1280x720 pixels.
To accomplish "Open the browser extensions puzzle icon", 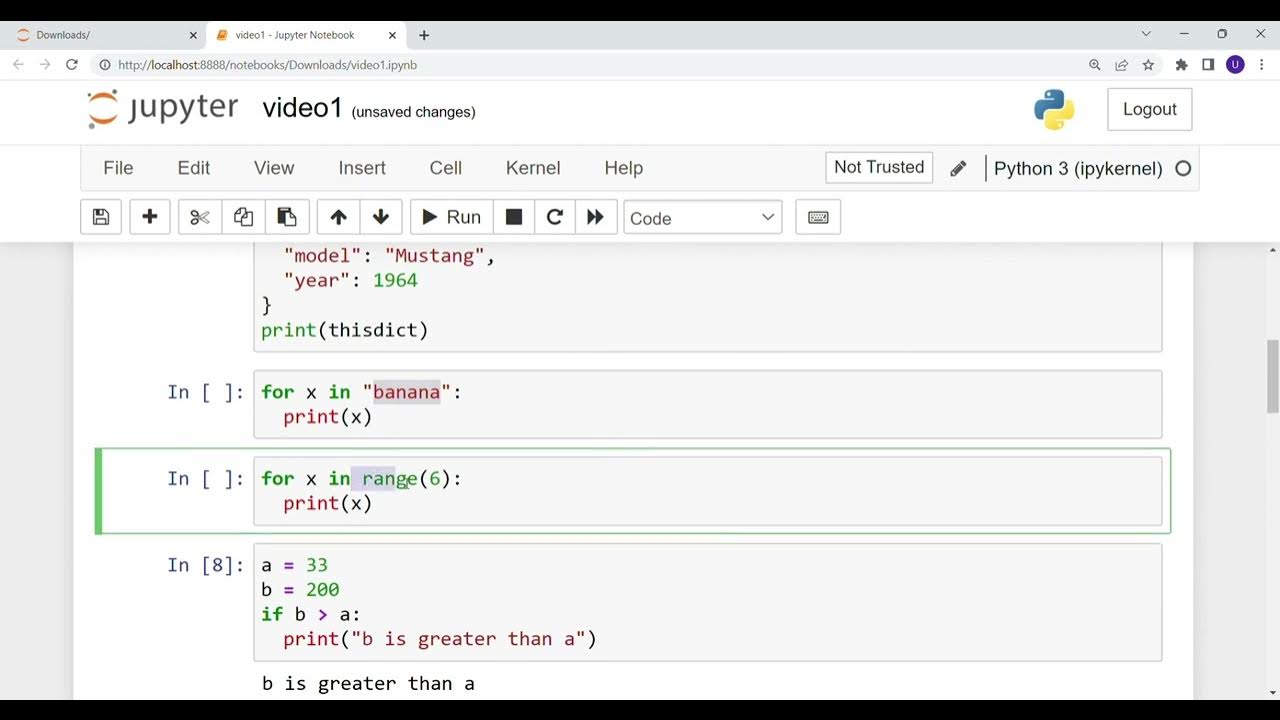I will pos(1181,65).
